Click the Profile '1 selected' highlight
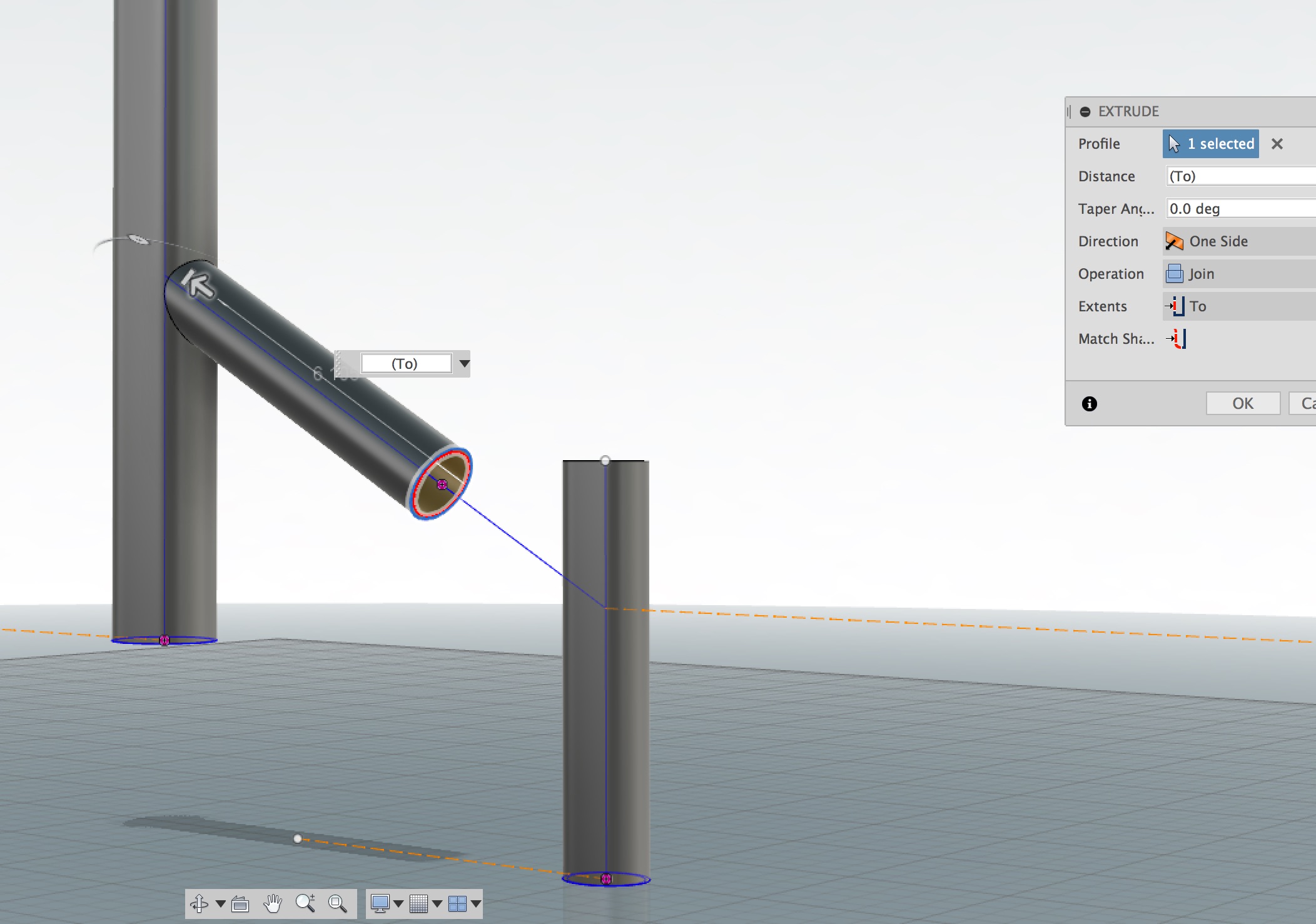1316x924 pixels. point(1211,144)
